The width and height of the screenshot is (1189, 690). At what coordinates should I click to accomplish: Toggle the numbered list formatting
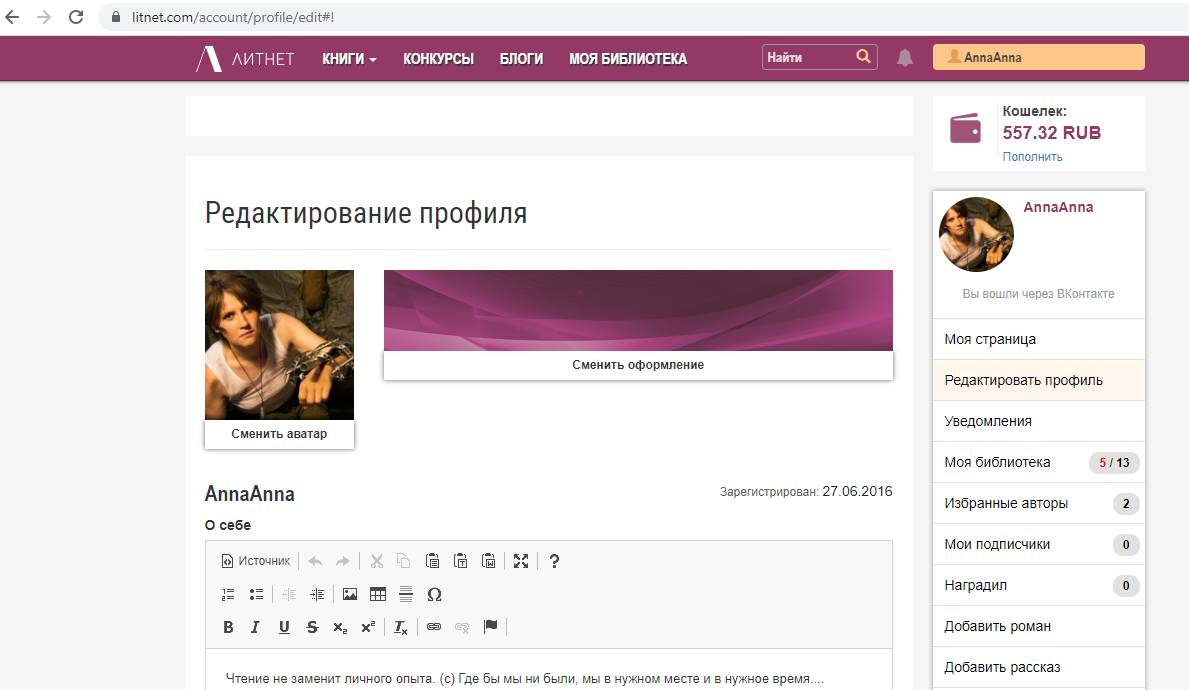228,594
